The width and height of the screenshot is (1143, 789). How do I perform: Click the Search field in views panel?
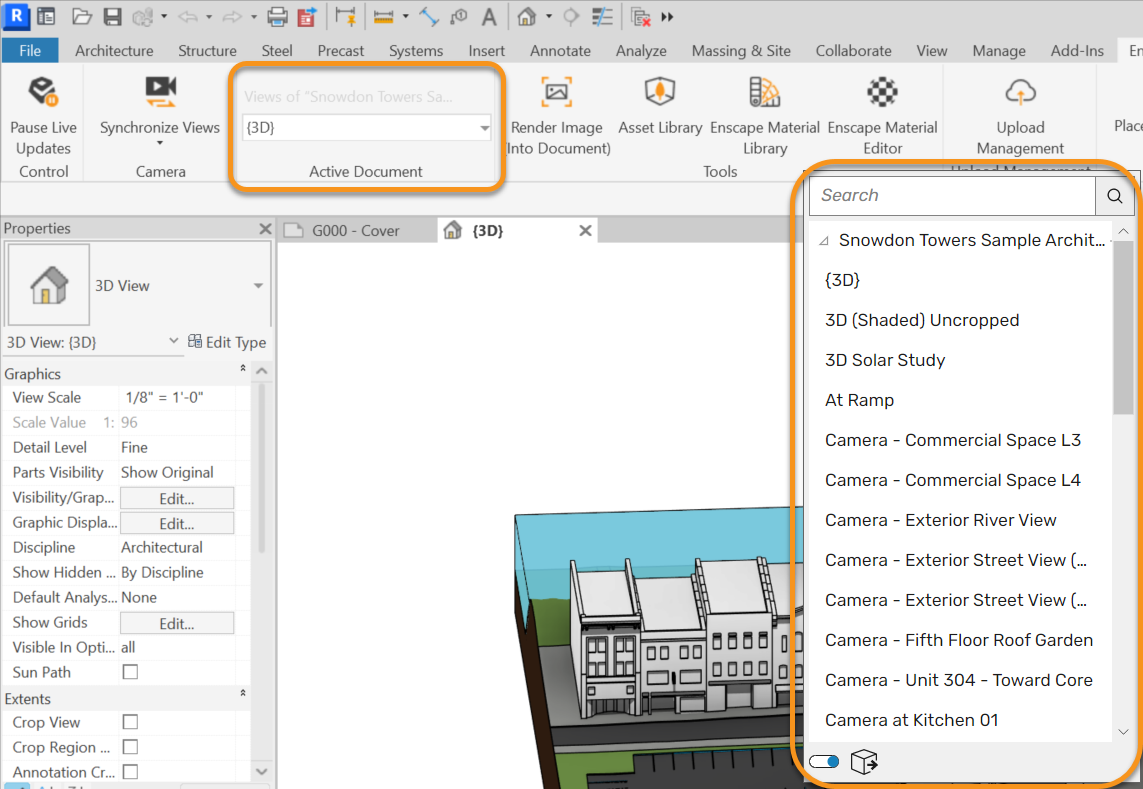(952, 195)
